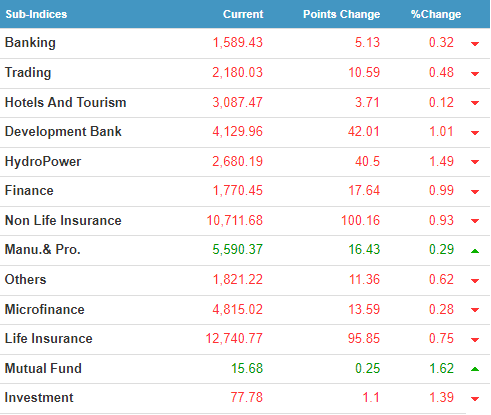Image resolution: width=491 pixels, height=415 pixels.
Task: Click the %Change column header
Action: click(436, 14)
